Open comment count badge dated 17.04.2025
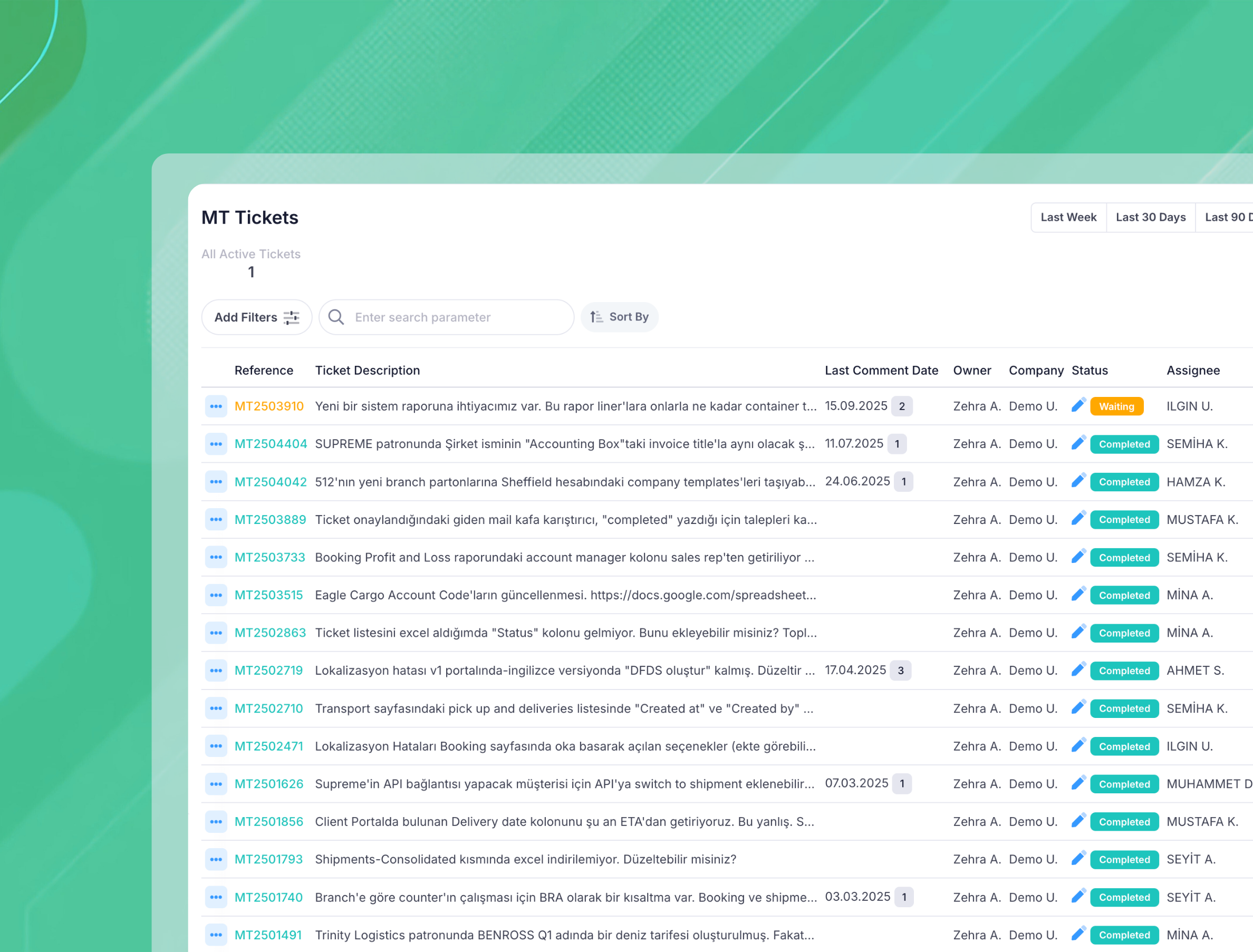This screenshot has width=1253, height=952. click(900, 671)
